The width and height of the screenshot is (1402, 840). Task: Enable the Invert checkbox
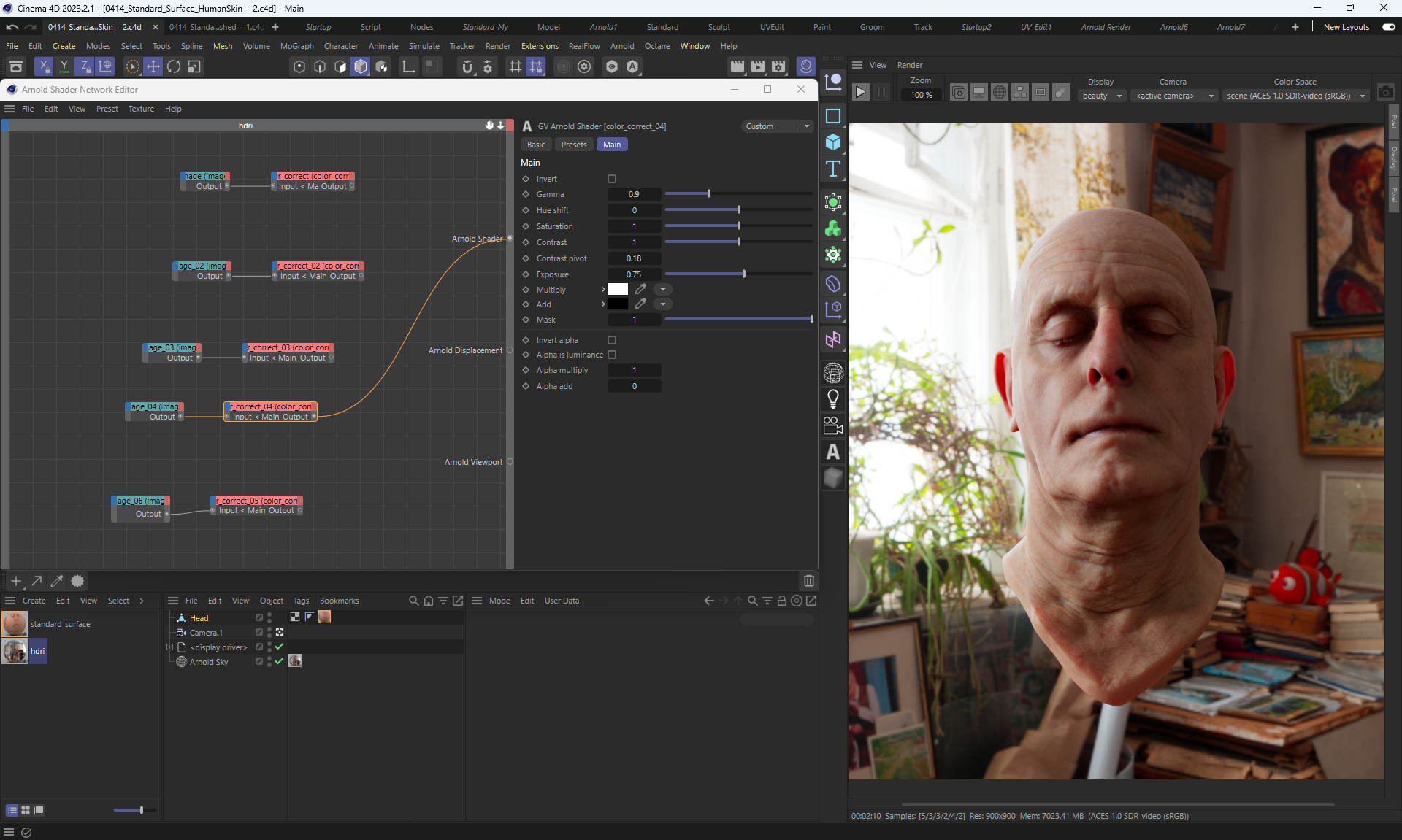(612, 179)
